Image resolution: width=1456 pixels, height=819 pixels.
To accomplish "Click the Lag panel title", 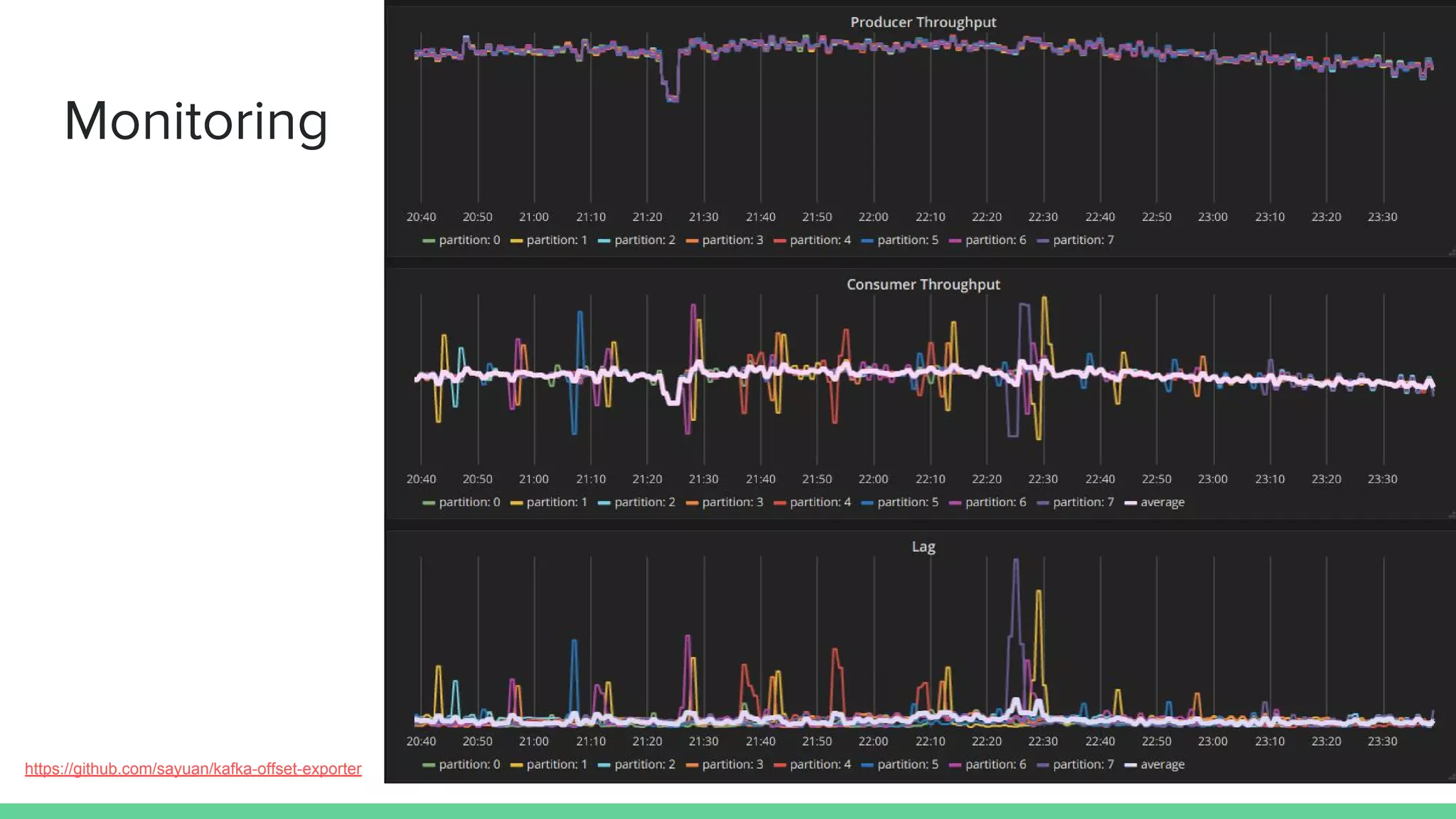I will [923, 547].
